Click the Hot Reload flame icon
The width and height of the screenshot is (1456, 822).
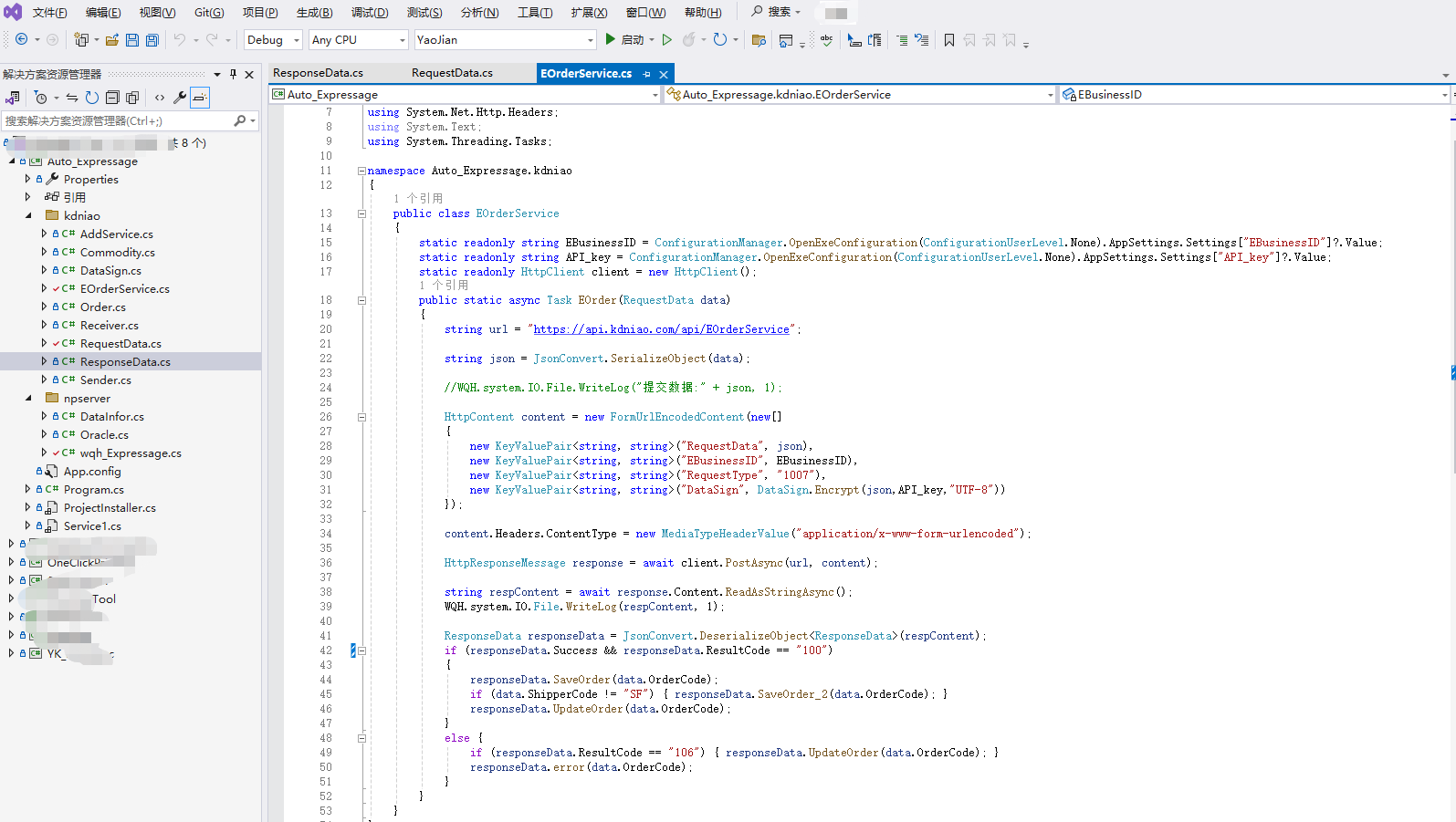689,40
